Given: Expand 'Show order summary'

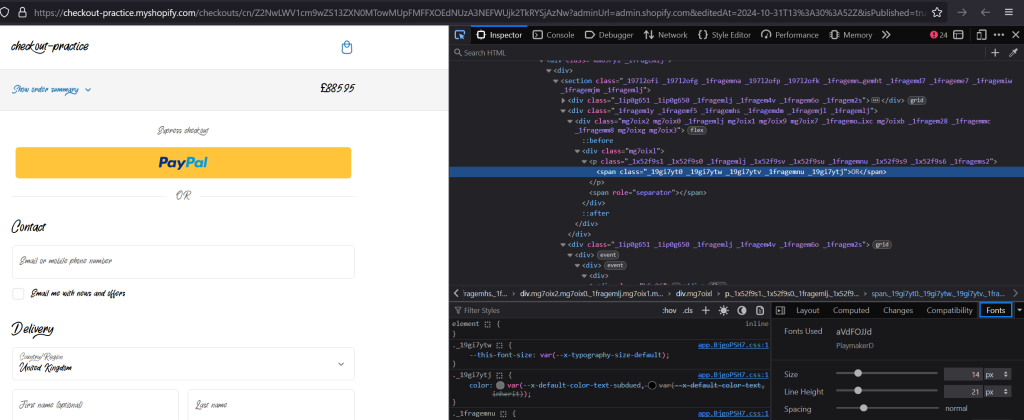Looking at the screenshot, I should click(x=52, y=89).
